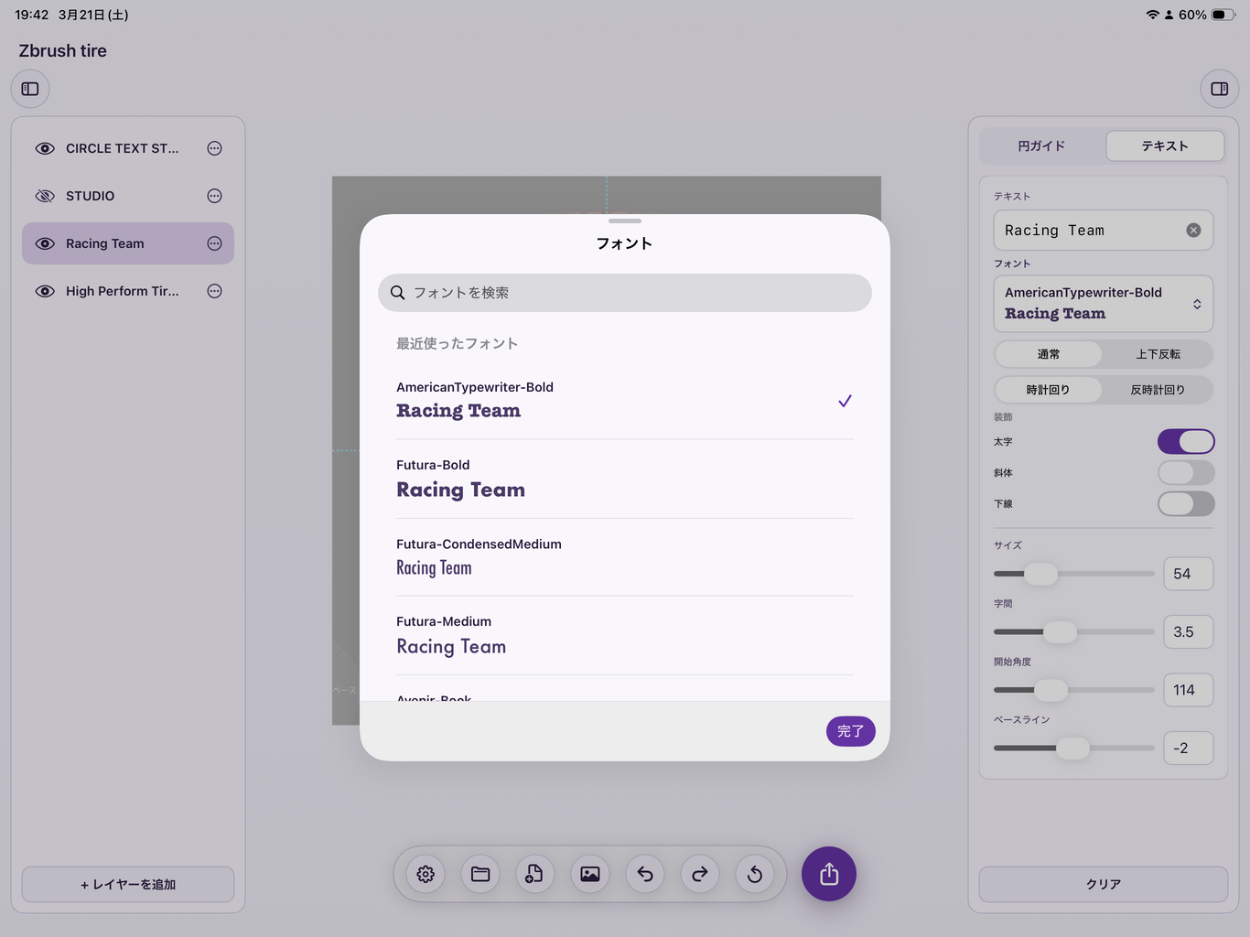This screenshot has width=1250, height=937.
Task: Select Futura-Bold from the font list
Action: pyautogui.click(x=624, y=479)
